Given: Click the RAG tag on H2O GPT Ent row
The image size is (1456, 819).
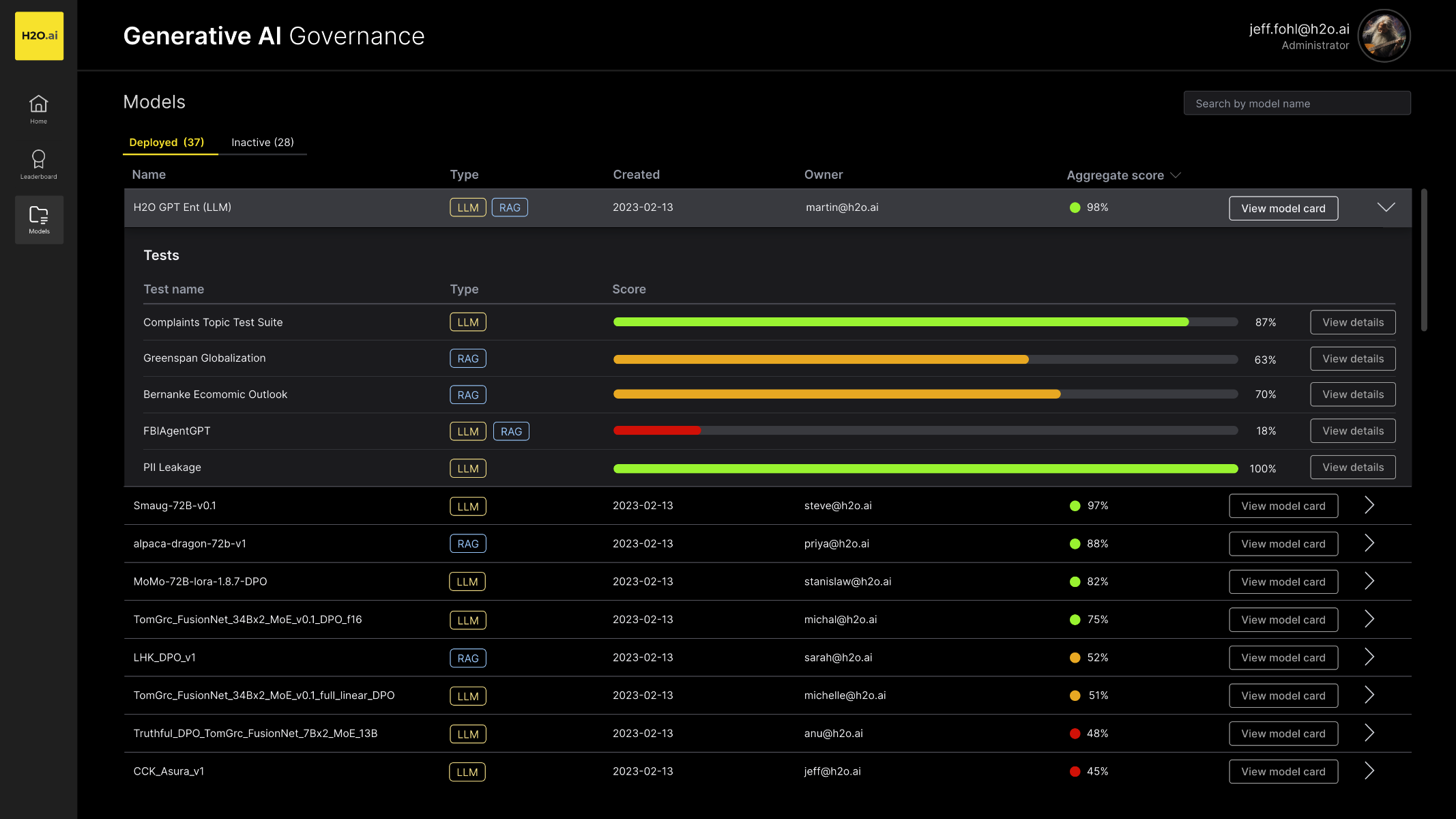Looking at the screenshot, I should tap(510, 207).
